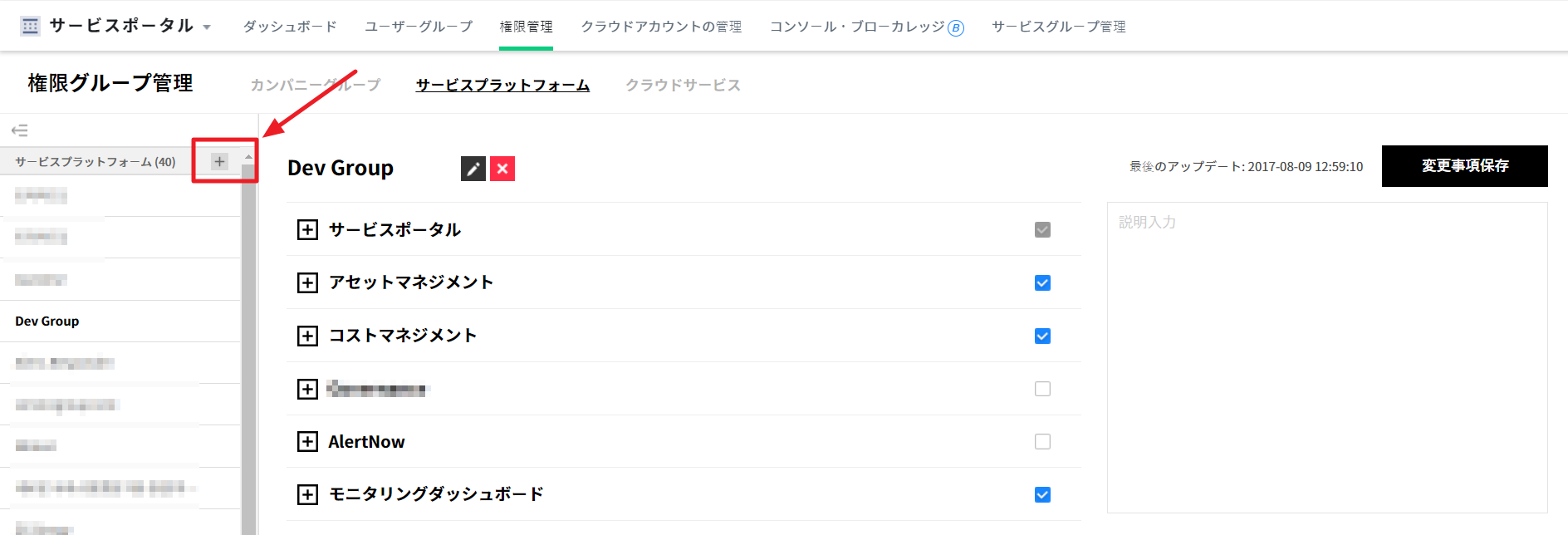
Task: Expand the AlertNow permission row
Action: [x=307, y=441]
